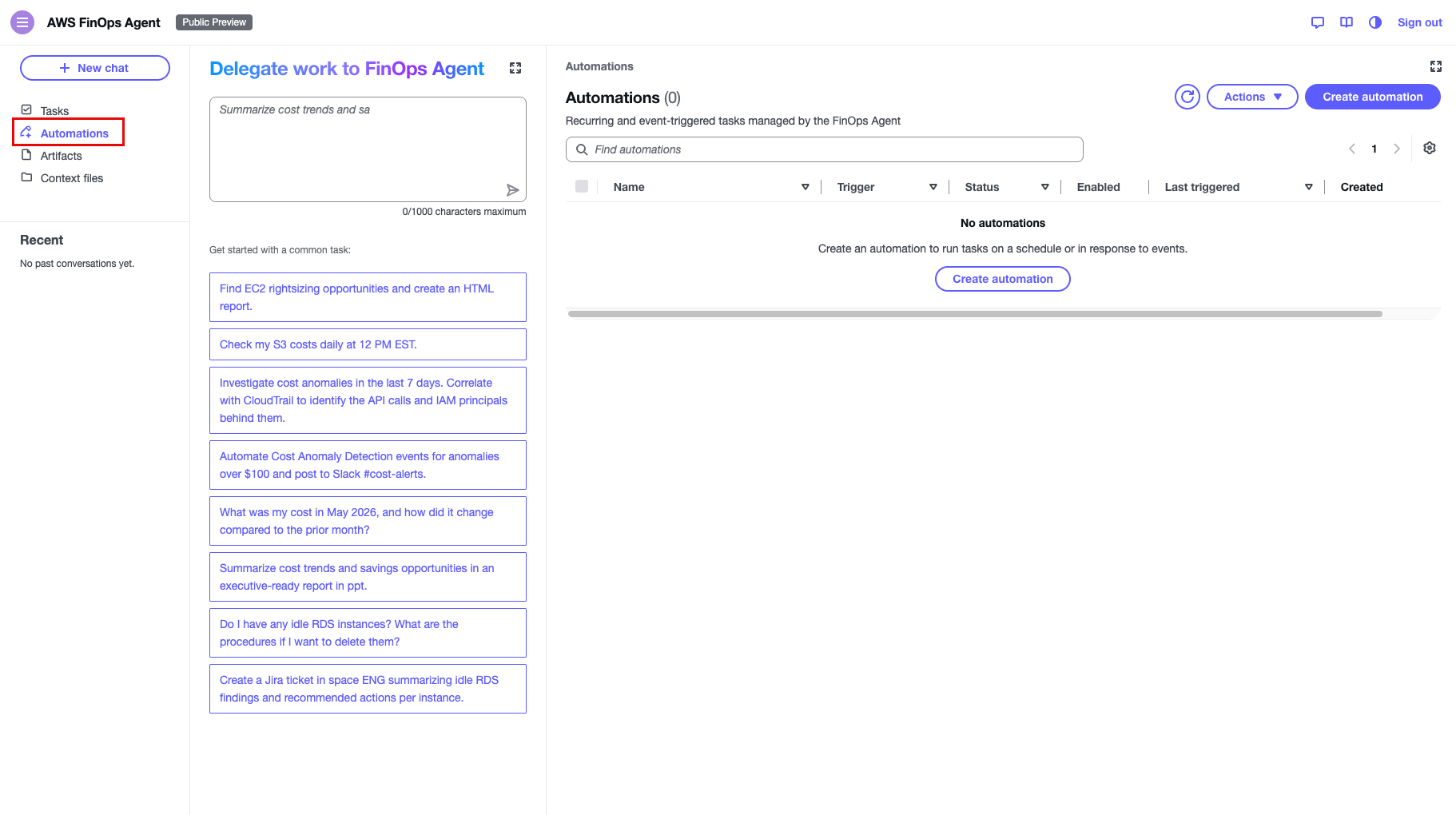Focus the chat prompt text area

(368, 149)
